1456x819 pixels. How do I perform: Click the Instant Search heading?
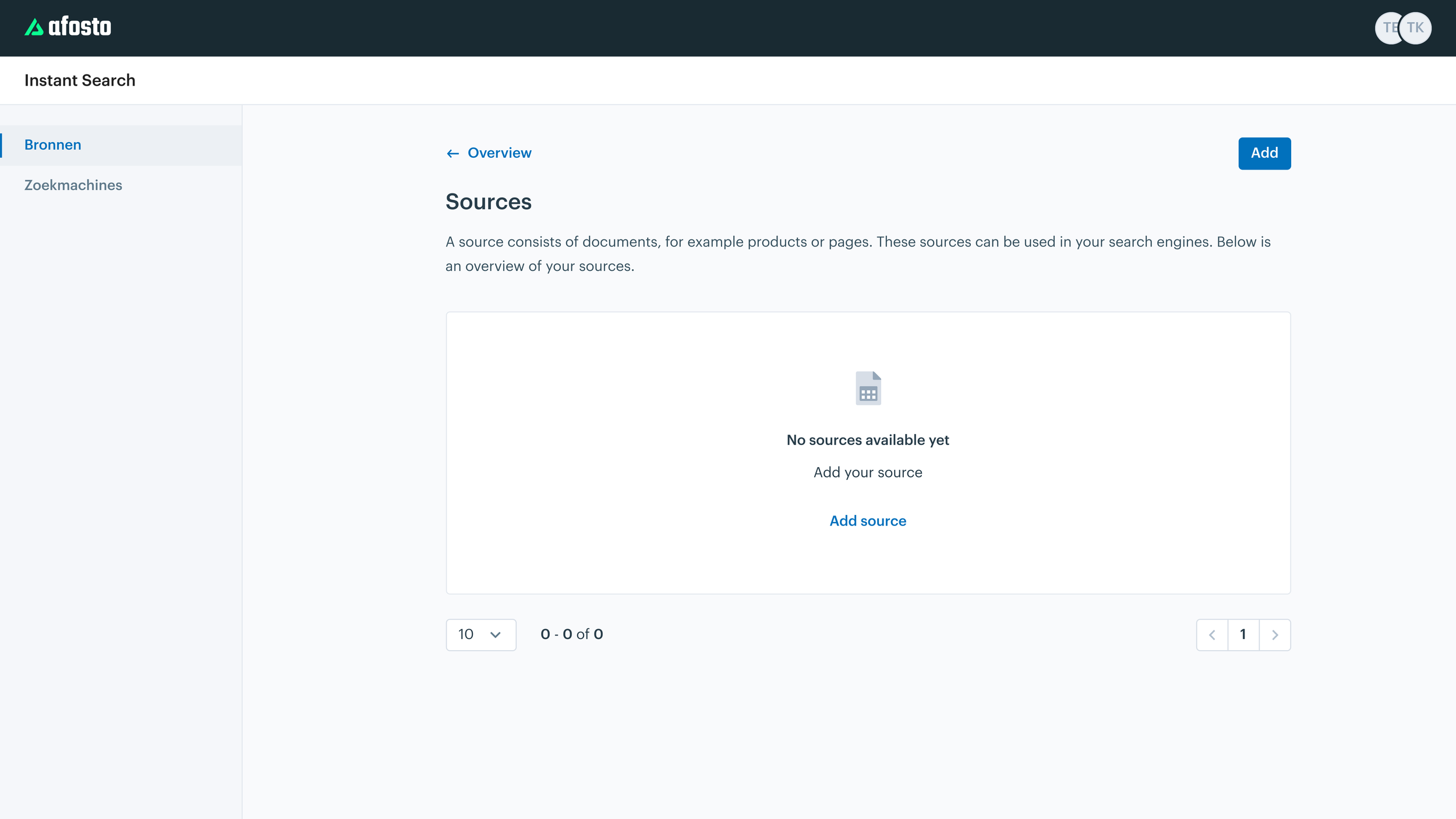tap(80, 80)
